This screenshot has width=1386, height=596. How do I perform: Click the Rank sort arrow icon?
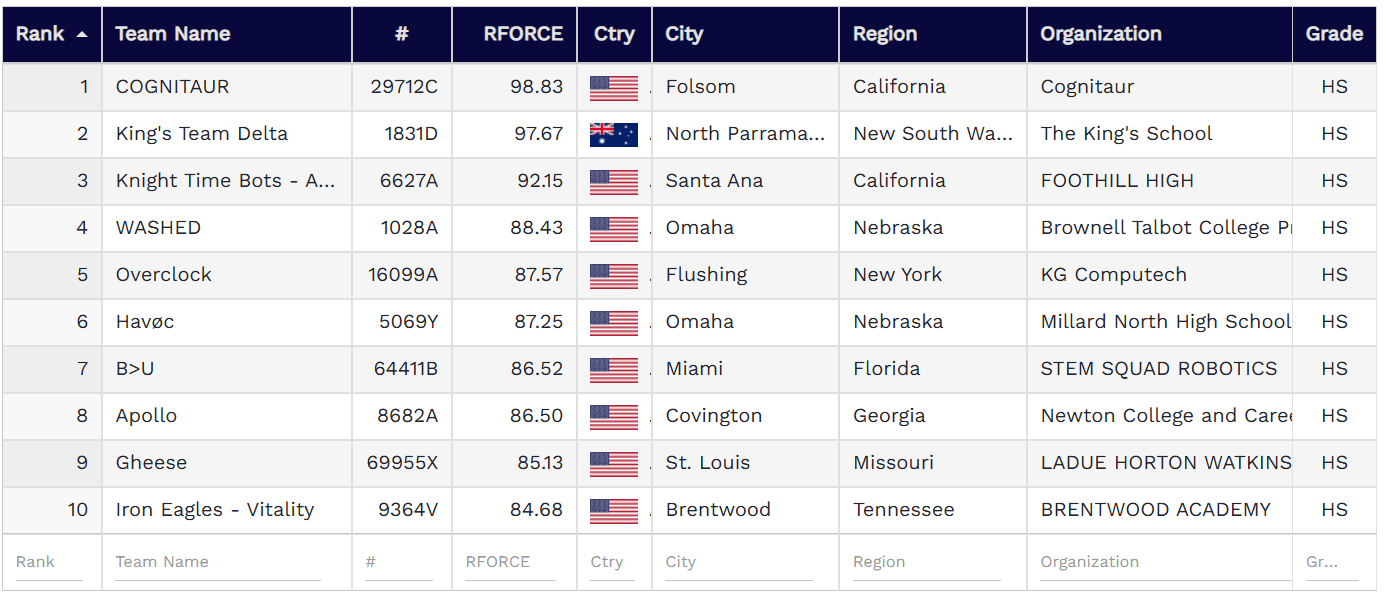pyautogui.click(x=82, y=34)
